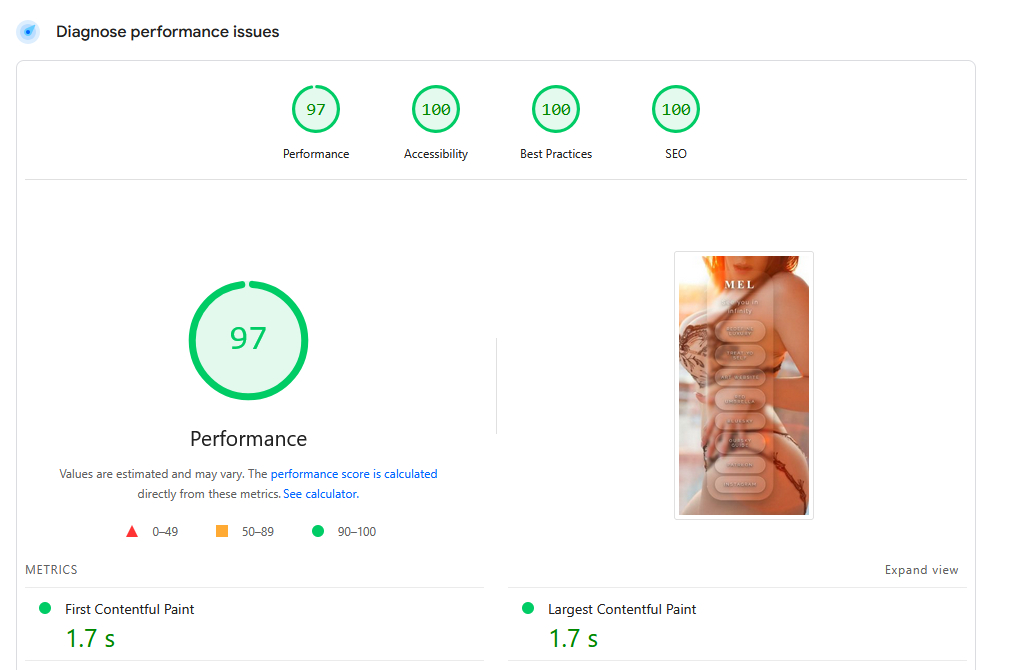This screenshot has height=670, width=1027.
Task: Click the green dot beside Largest Contentful Paint
Action: tap(528, 608)
